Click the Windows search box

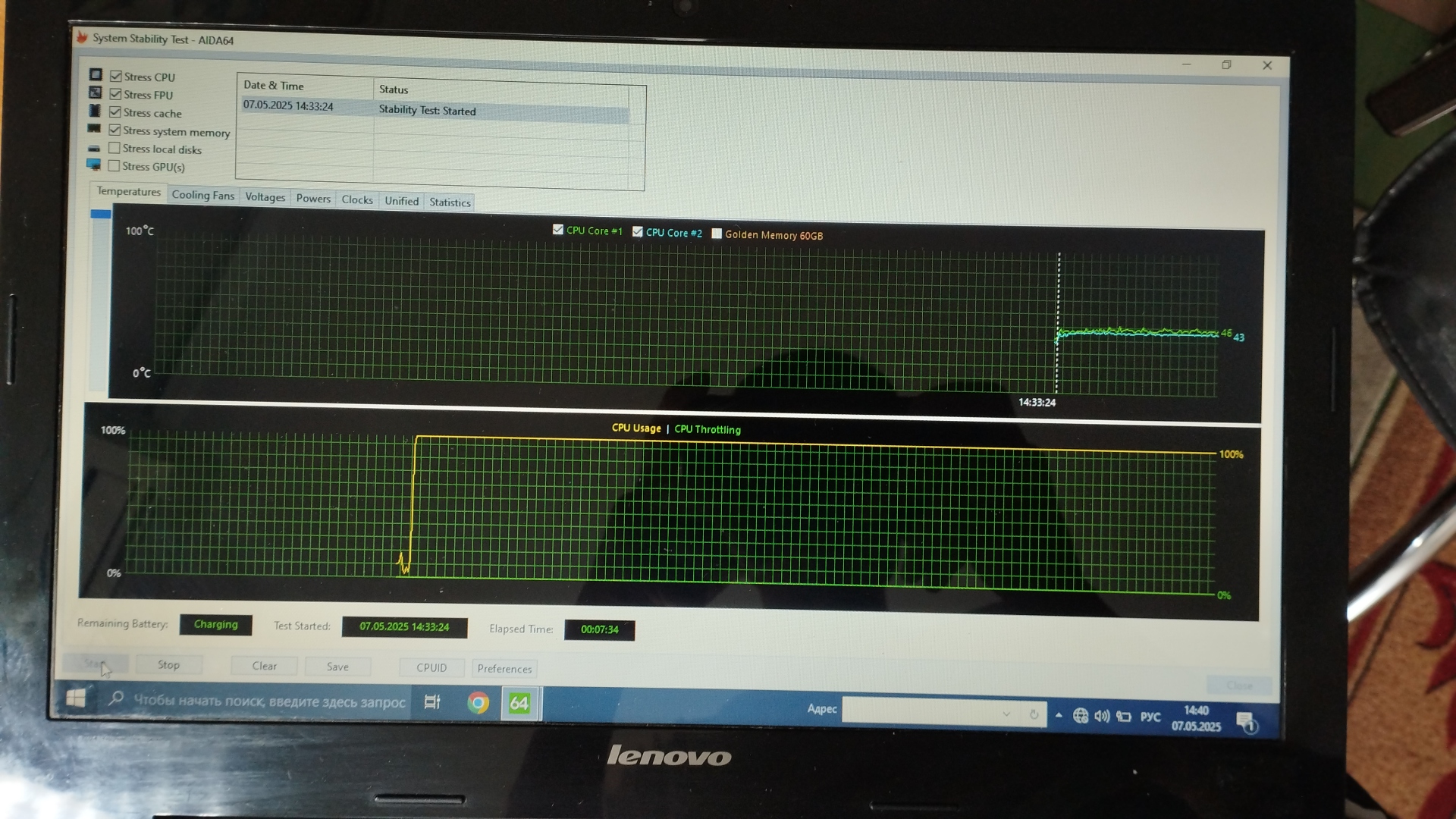coord(269,701)
